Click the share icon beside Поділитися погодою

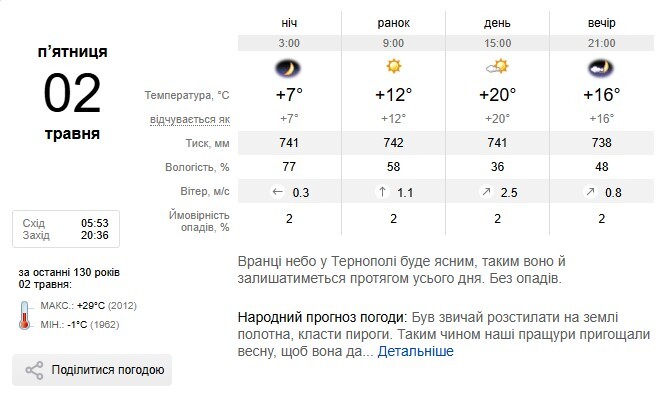click(34, 371)
